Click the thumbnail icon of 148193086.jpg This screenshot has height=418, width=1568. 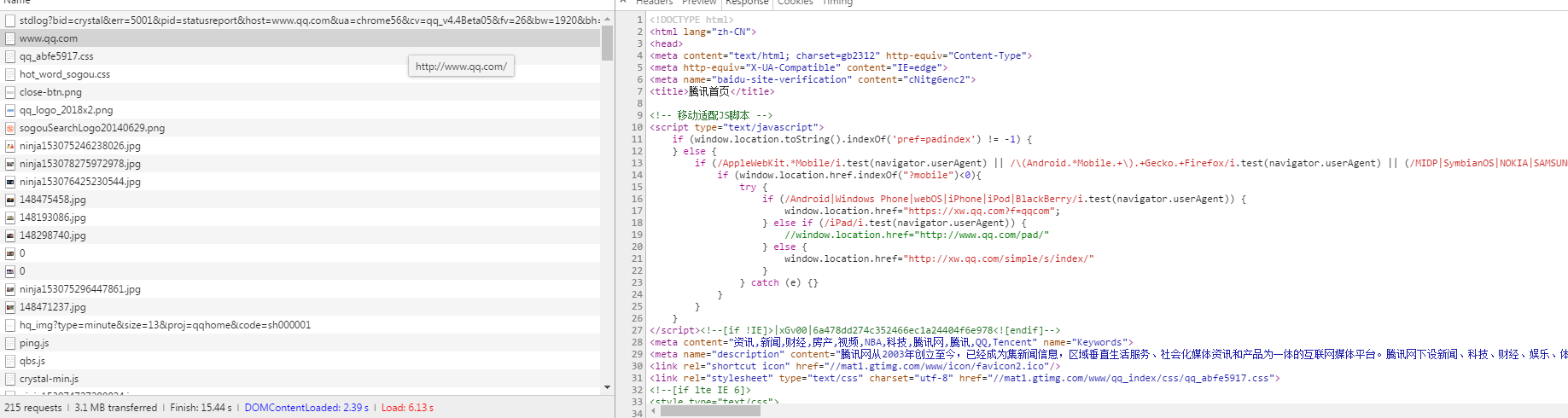pyautogui.click(x=10, y=218)
